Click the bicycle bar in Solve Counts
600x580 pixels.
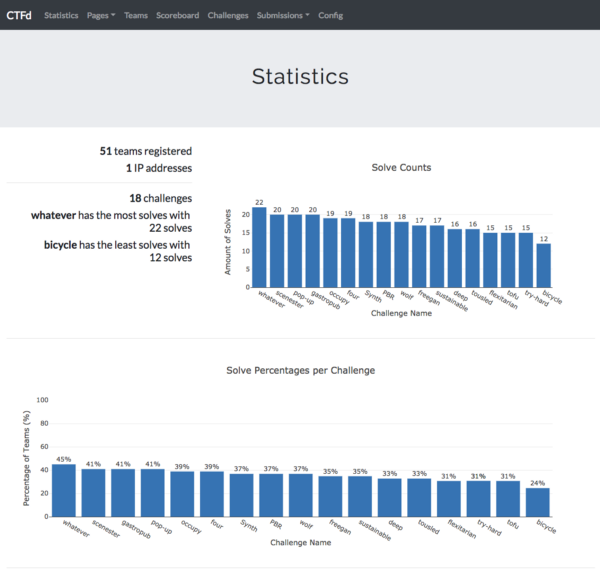pyautogui.click(x=544, y=266)
